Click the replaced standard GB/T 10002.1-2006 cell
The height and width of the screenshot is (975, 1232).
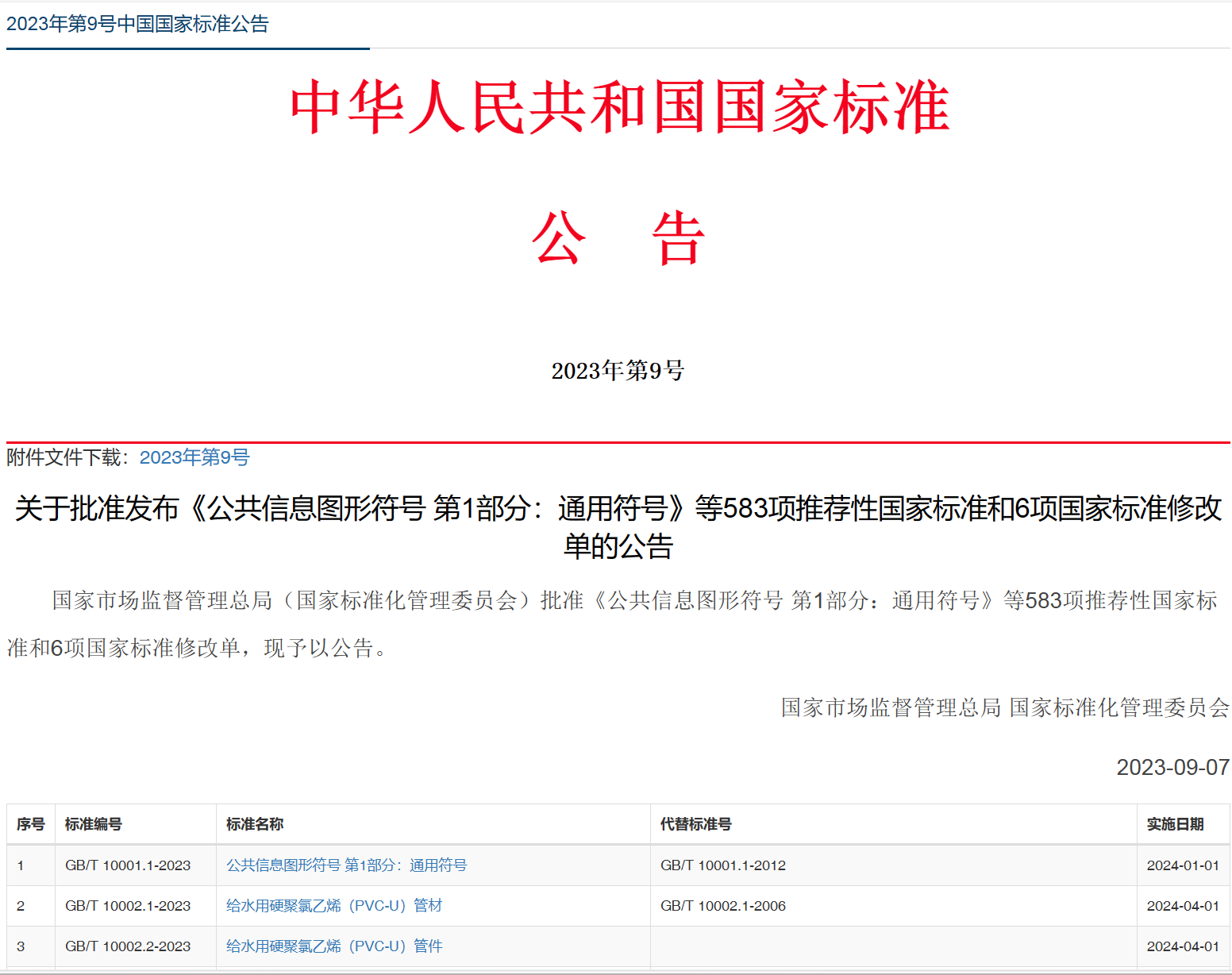[x=723, y=906]
